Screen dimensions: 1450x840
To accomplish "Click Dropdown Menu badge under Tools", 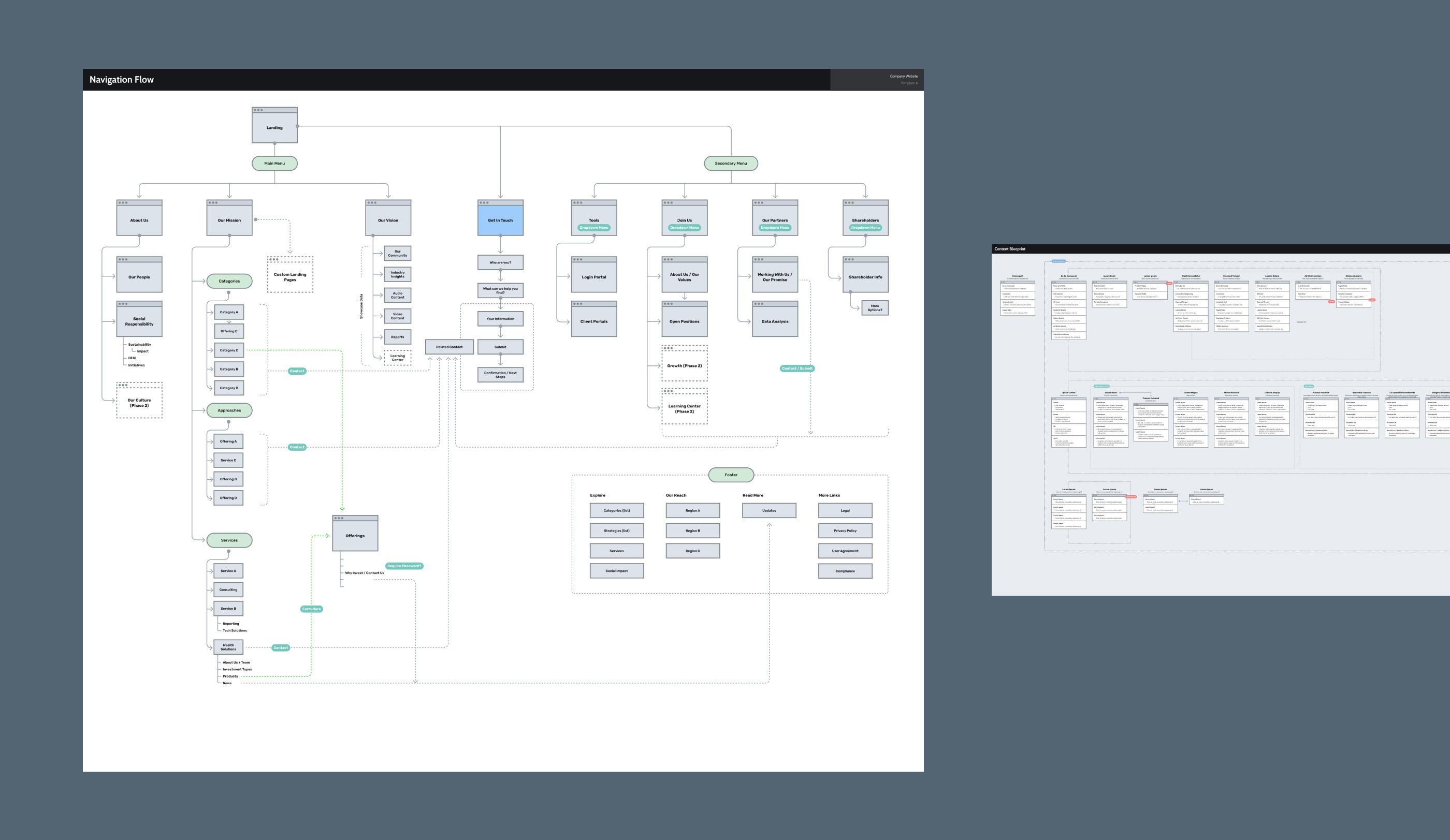I will 594,228.
